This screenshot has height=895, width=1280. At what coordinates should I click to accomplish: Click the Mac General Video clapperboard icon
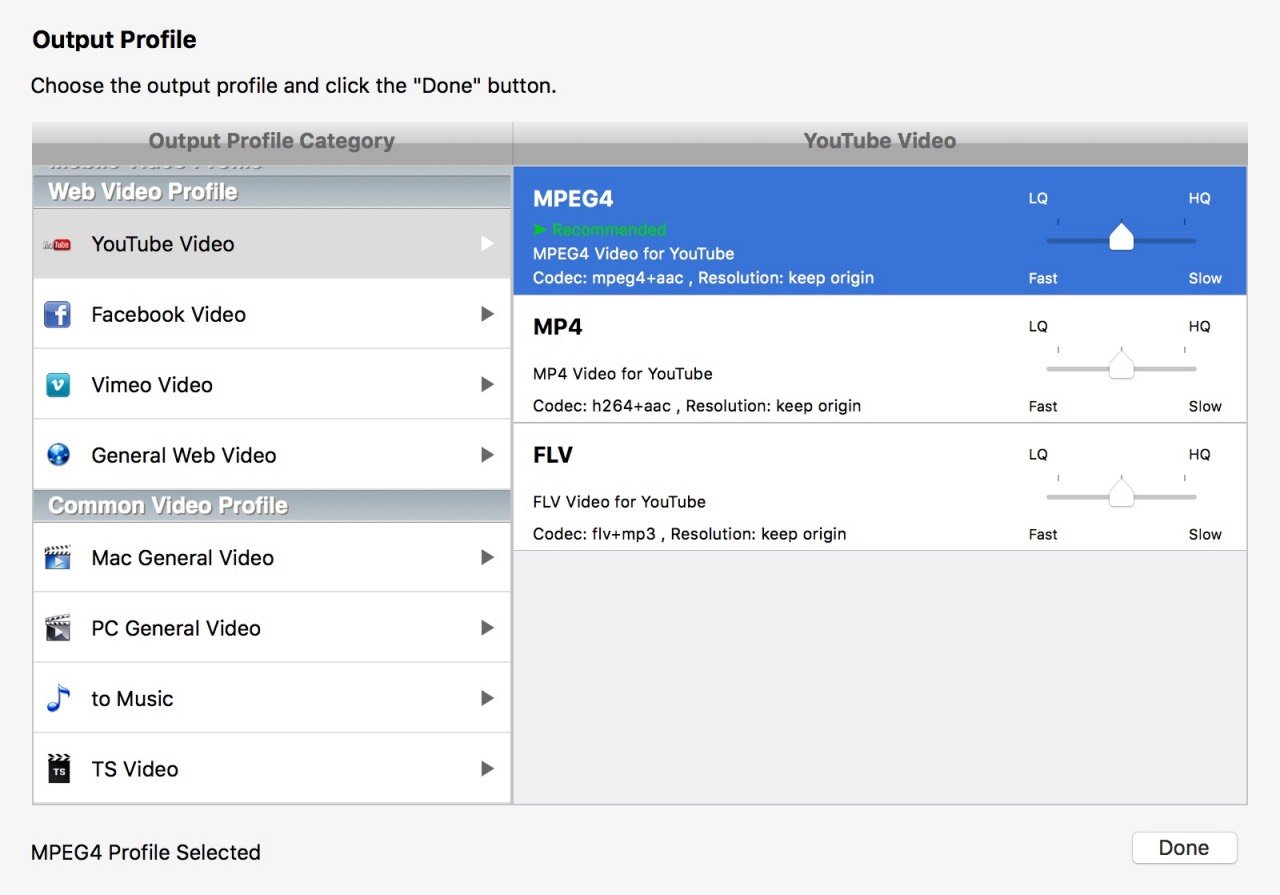point(58,558)
